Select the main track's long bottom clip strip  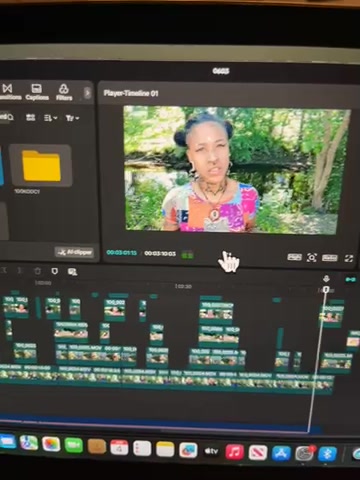pyautogui.click(x=166, y=379)
